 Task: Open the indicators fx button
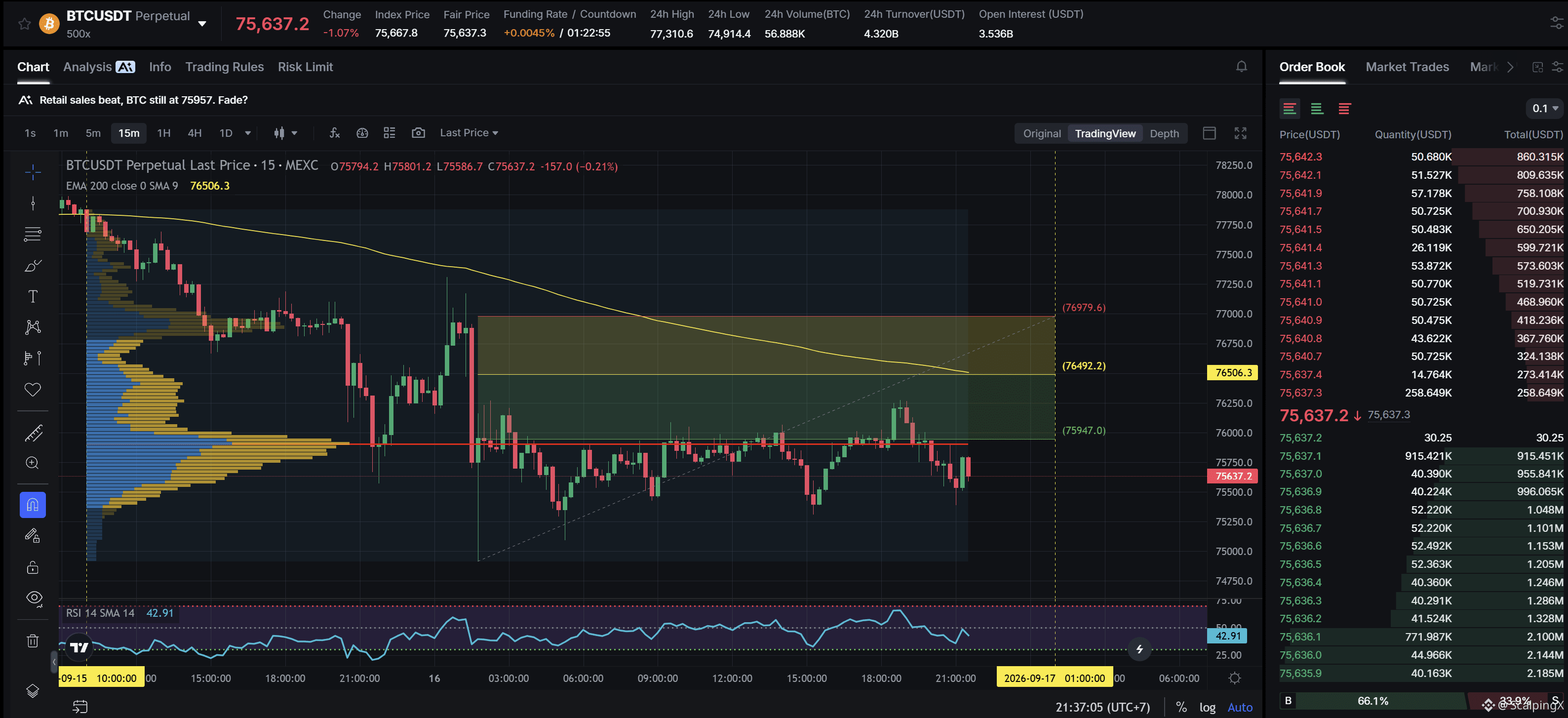[334, 133]
